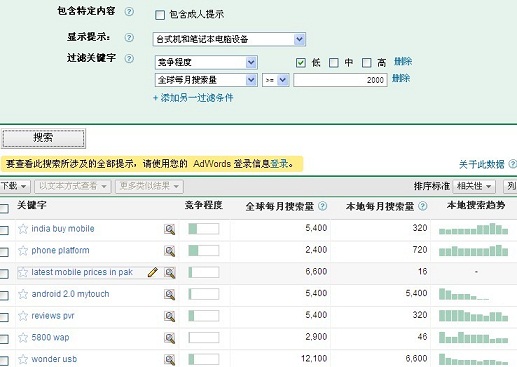
Task: Star the 'phone platform' keyword
Action: point(23,250)
